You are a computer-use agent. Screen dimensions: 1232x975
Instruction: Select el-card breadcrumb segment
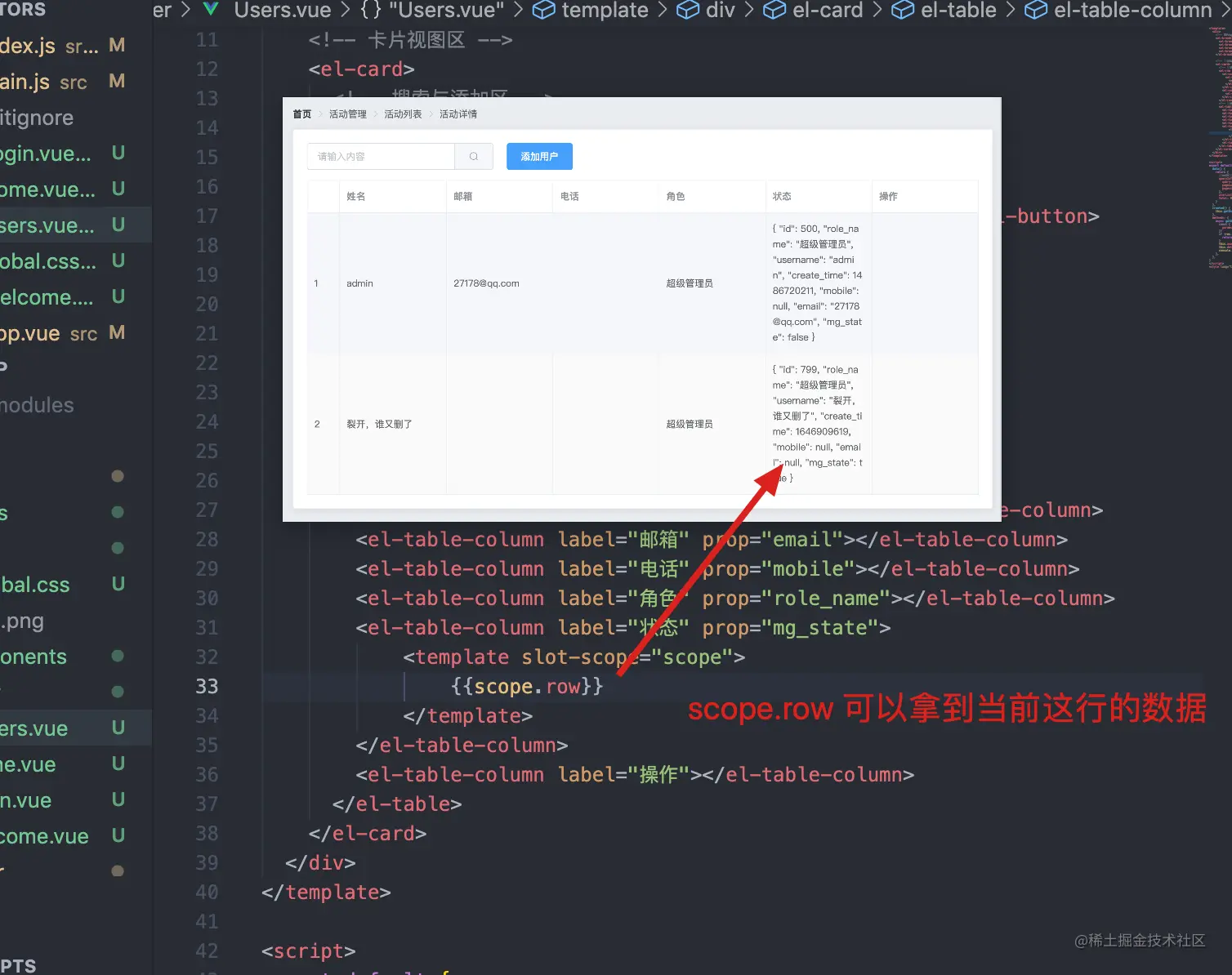tap(828, 10)
